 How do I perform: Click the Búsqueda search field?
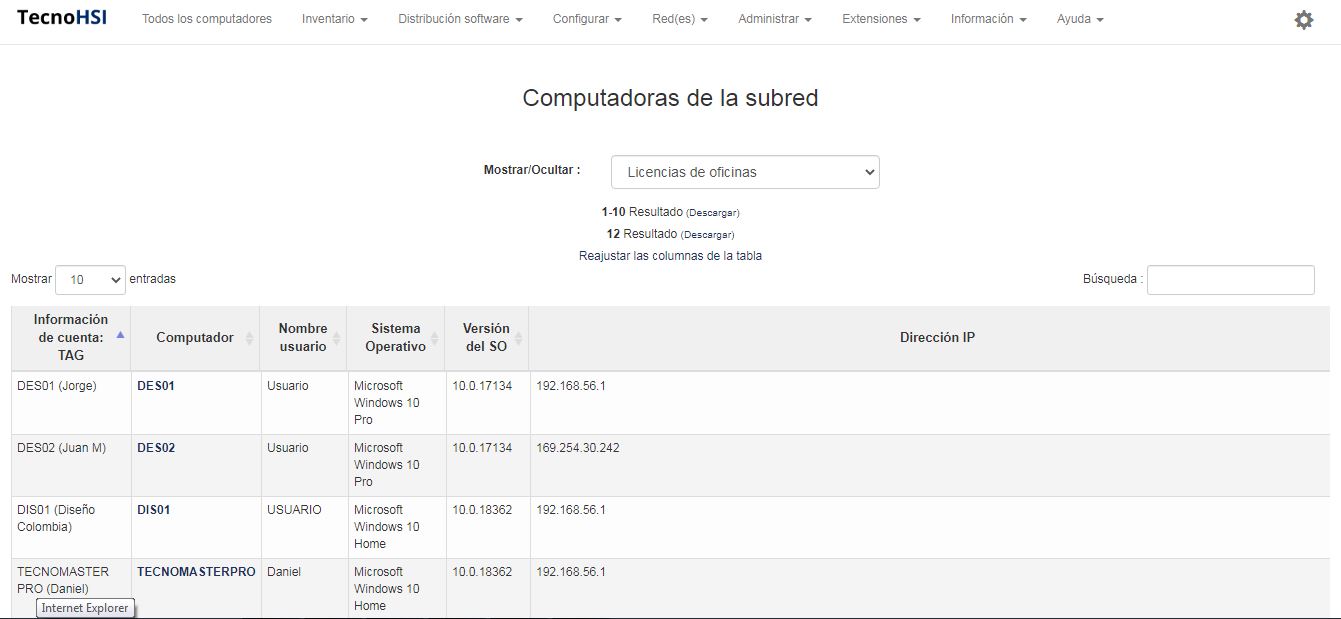tap(1230, 280)
